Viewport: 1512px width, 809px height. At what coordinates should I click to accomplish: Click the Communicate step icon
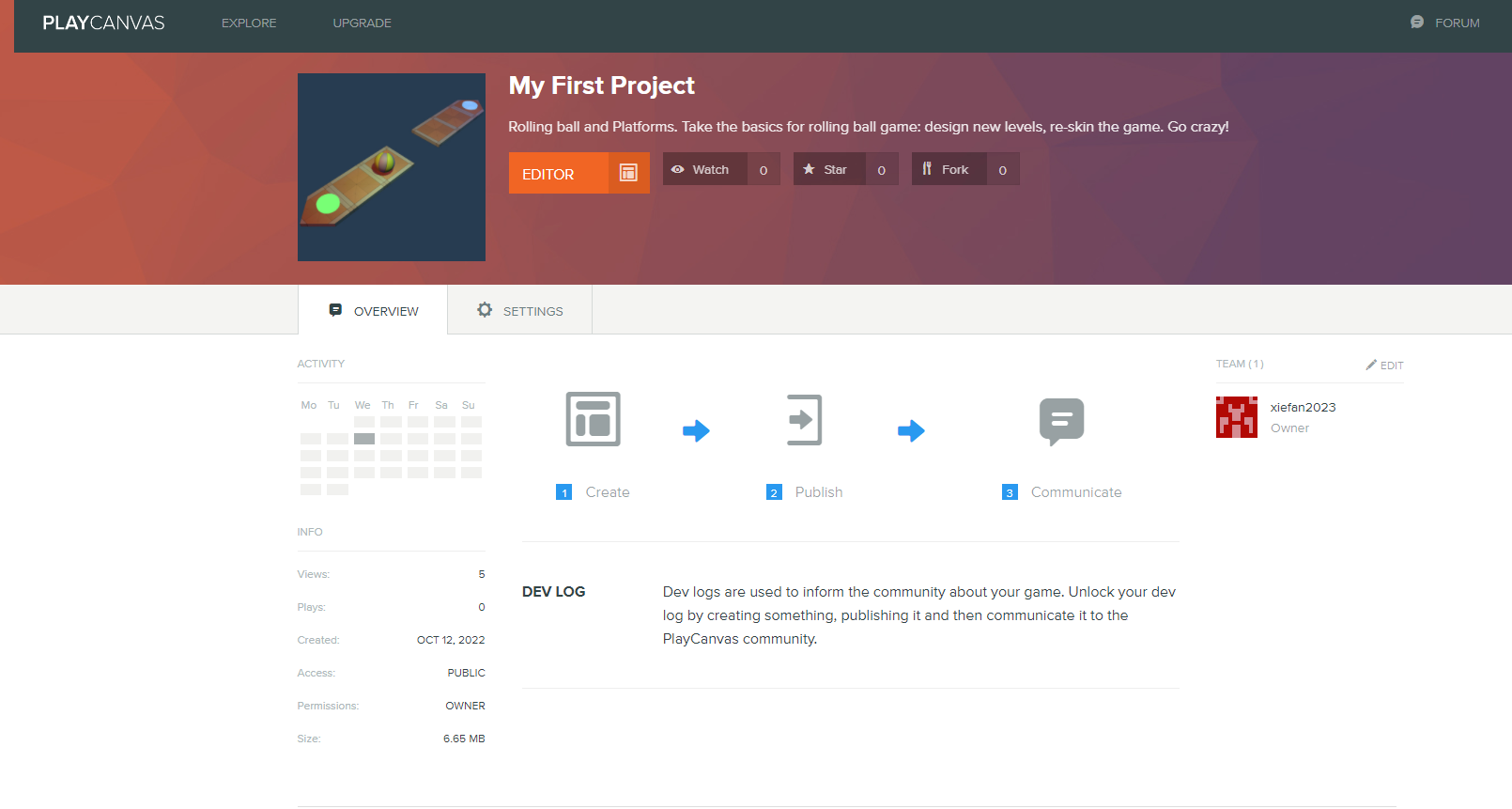(x=1062, y=422)
